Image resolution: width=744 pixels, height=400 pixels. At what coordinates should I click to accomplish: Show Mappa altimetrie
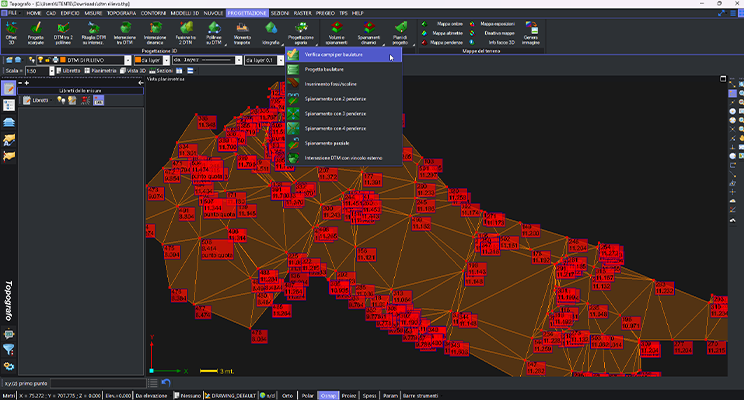(442, 33)
